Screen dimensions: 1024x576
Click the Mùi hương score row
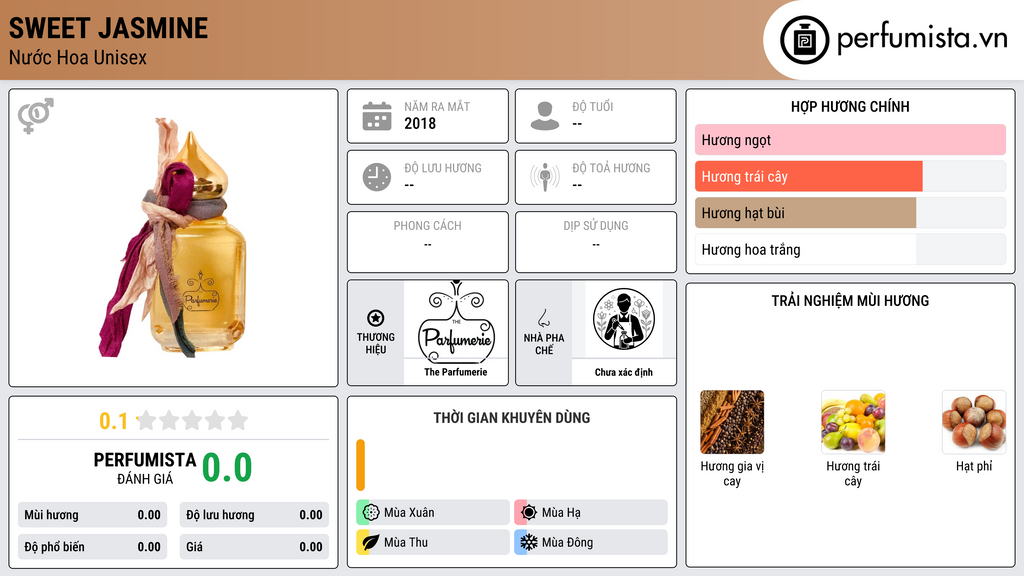(92, 515)
